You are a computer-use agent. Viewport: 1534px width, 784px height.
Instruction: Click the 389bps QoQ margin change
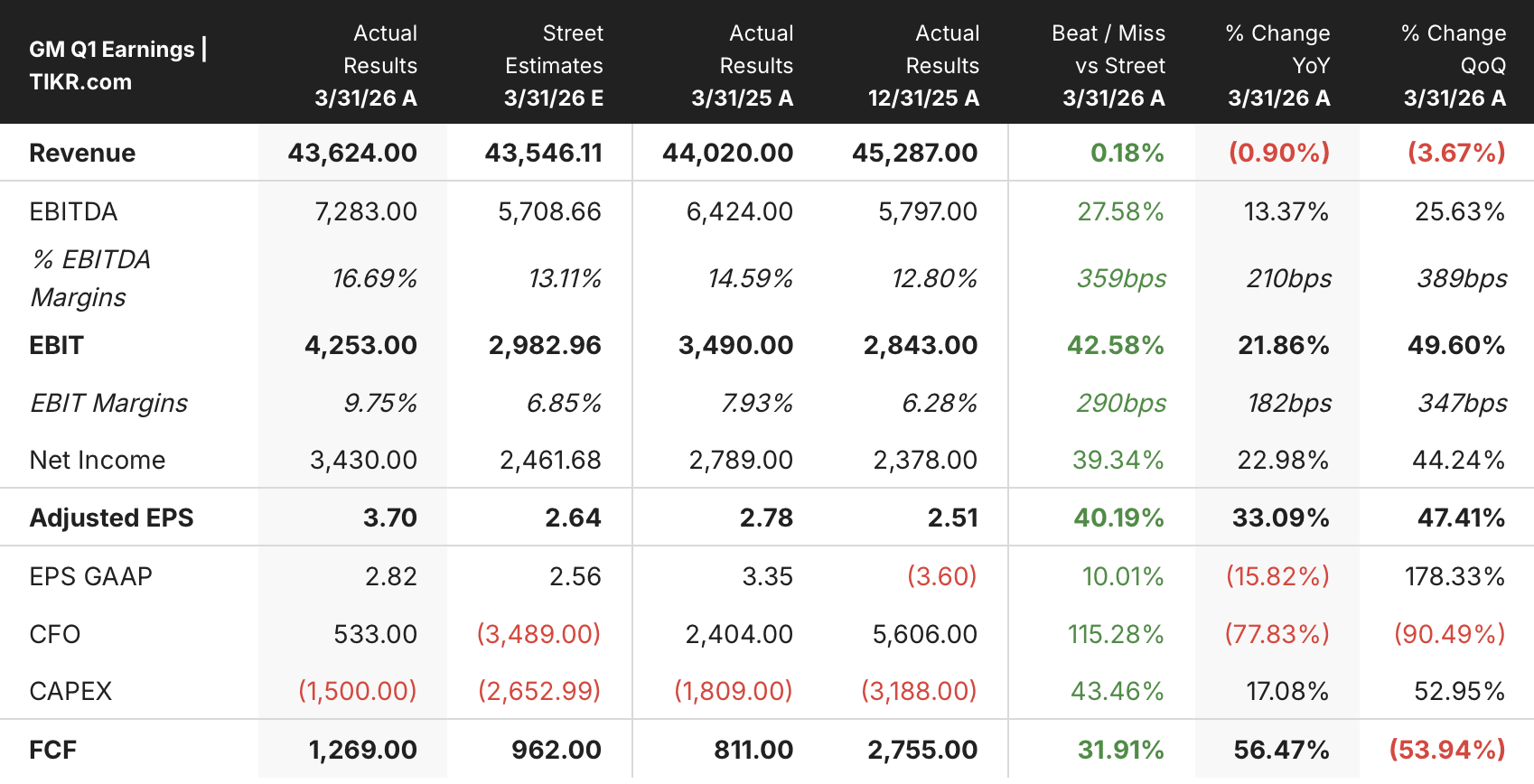pos(1462,278)
